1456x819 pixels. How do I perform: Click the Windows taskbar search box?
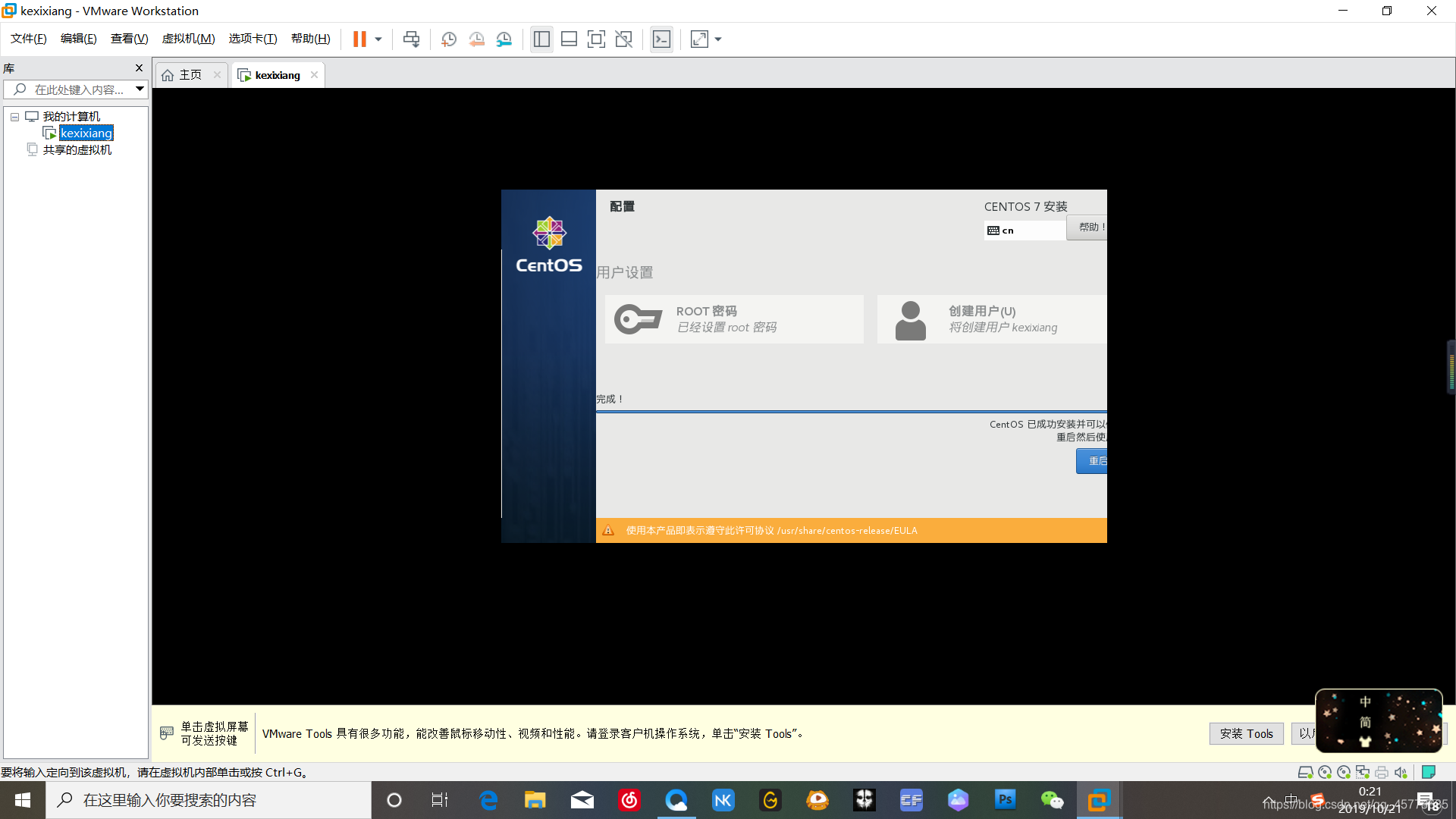209,800
